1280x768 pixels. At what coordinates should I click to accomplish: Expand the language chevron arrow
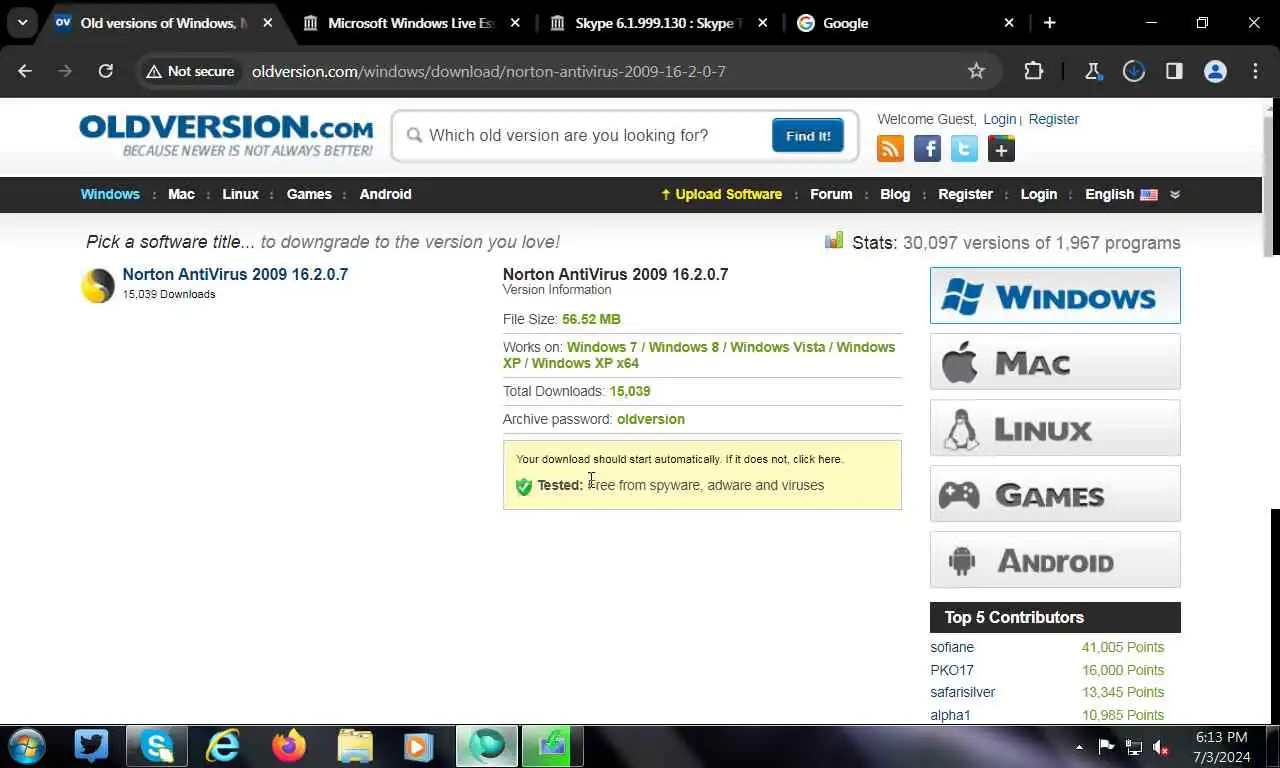[1175, 195]
